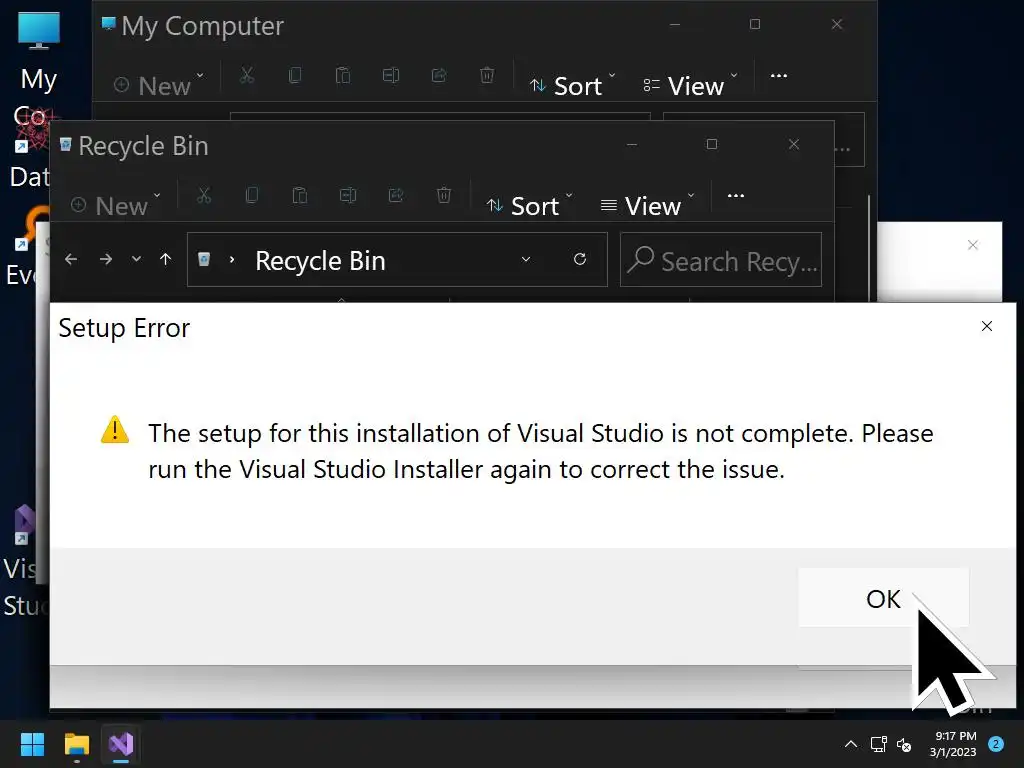Click the Delete icon in My Computer toolbar
Image resolution: width=1024 pixels, height=768 pixels.
[x=487, y=75]
